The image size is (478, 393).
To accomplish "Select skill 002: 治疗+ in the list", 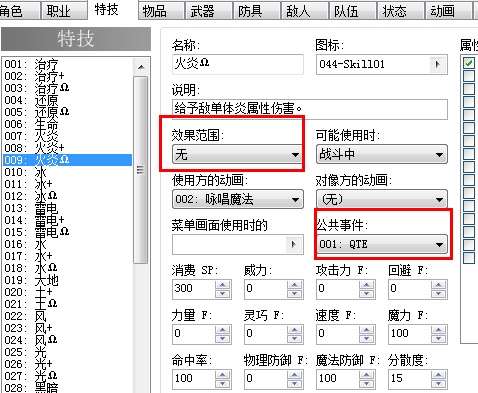I will coord(68,76).
